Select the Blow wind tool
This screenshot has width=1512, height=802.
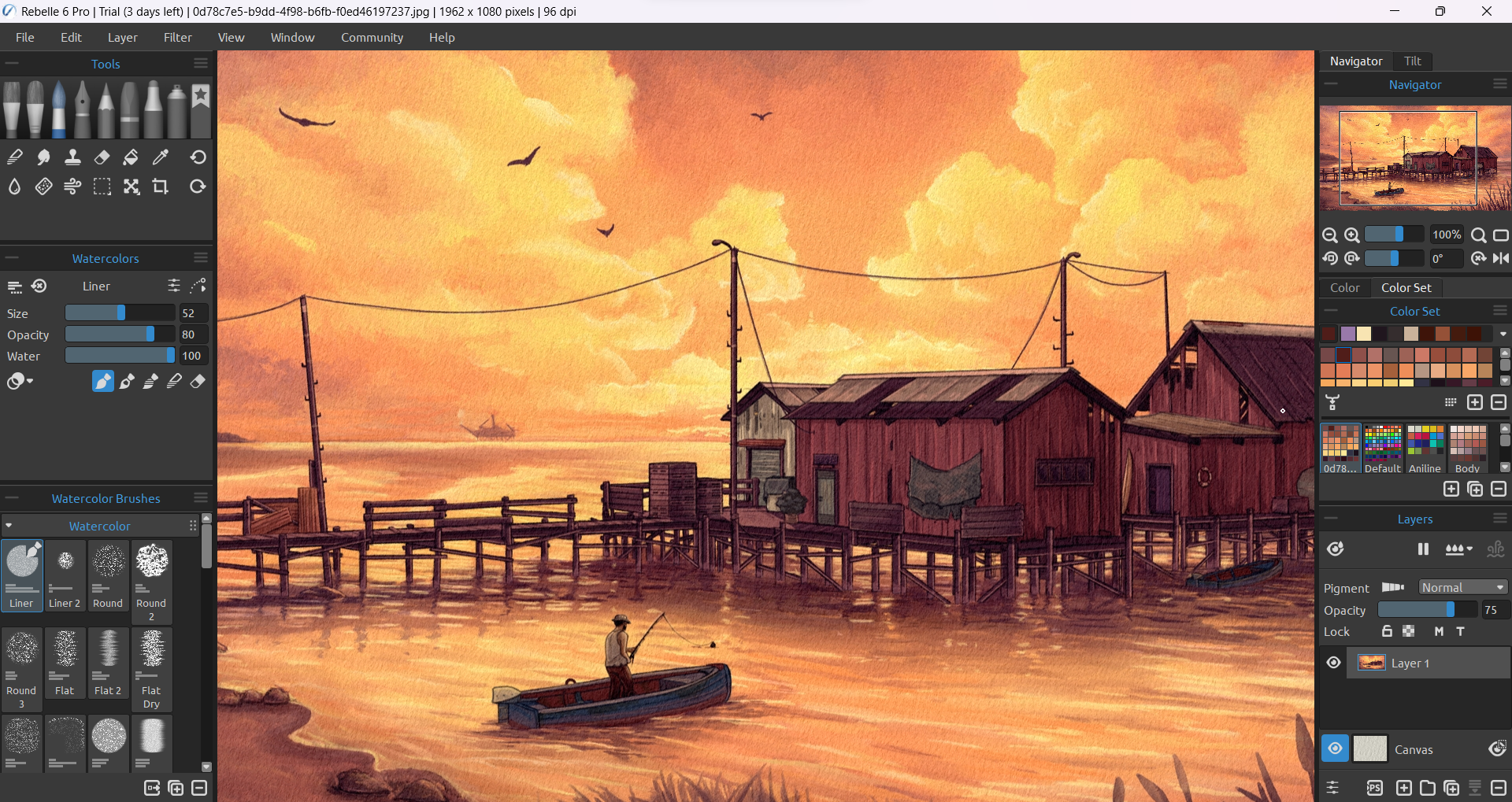click(72, 187)
